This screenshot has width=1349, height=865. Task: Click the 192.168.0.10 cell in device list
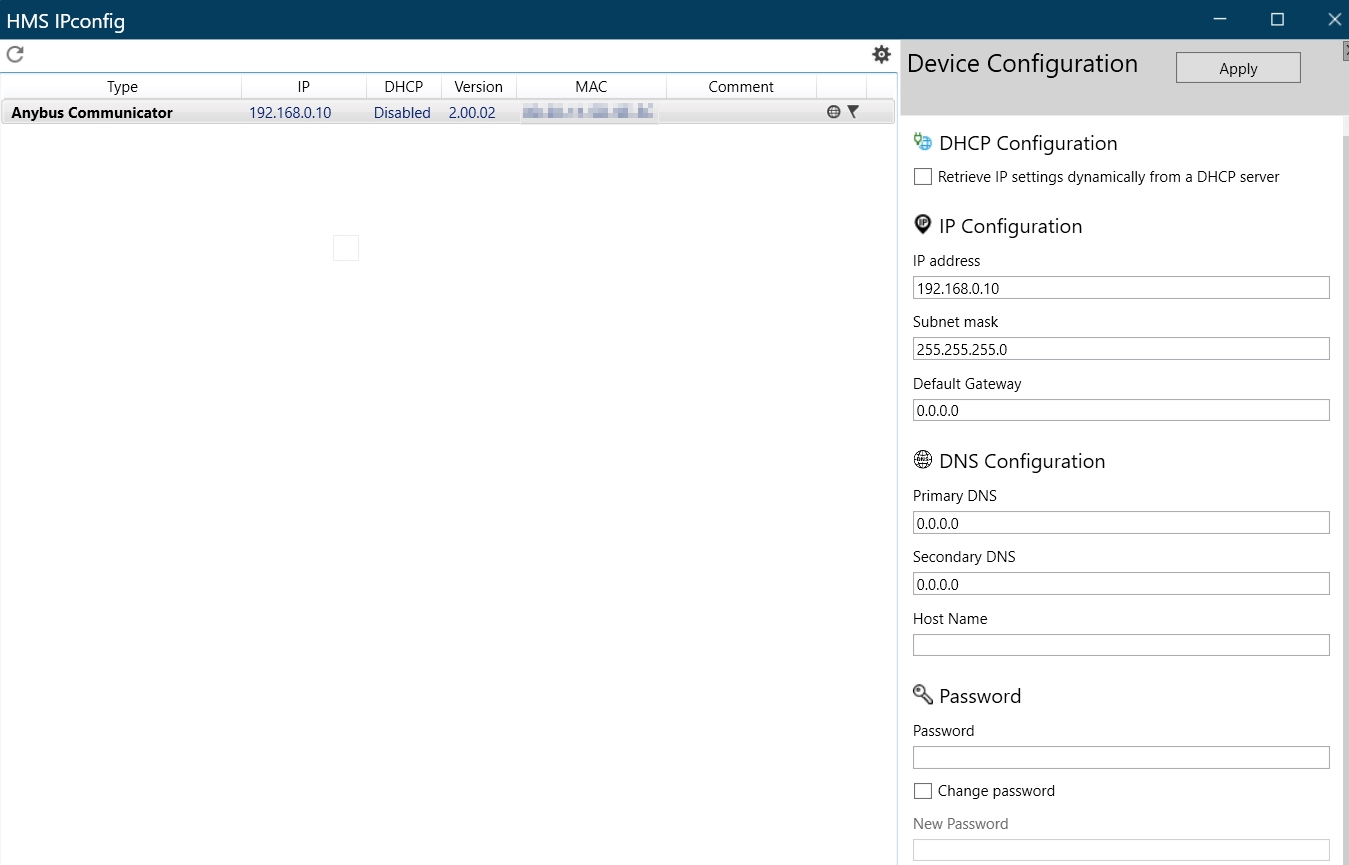click(290, 113)
